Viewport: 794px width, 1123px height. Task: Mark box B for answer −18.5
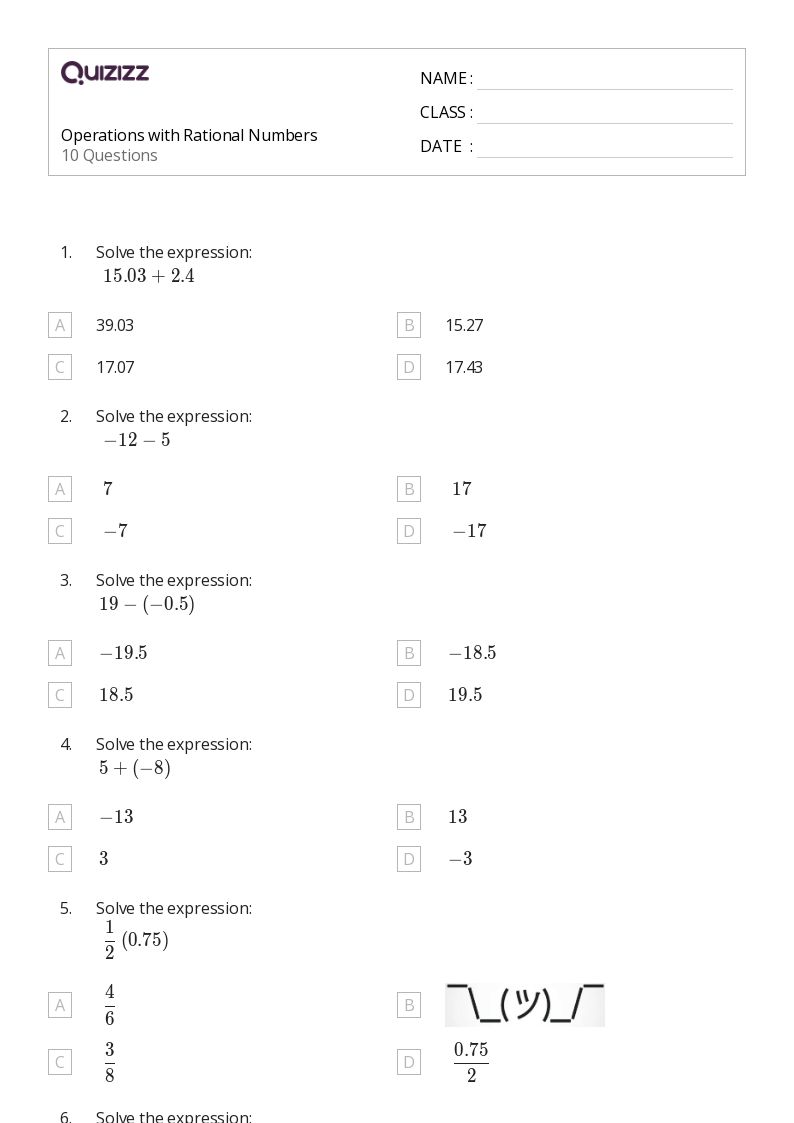tap(409, 653)
